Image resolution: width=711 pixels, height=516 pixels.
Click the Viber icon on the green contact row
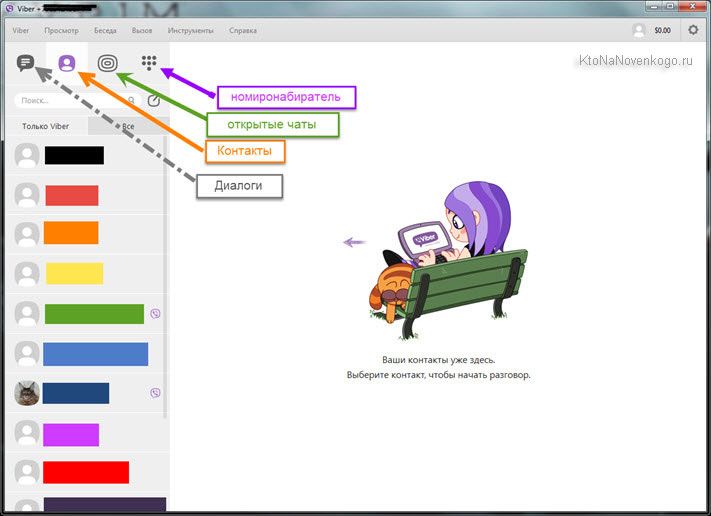155,313
